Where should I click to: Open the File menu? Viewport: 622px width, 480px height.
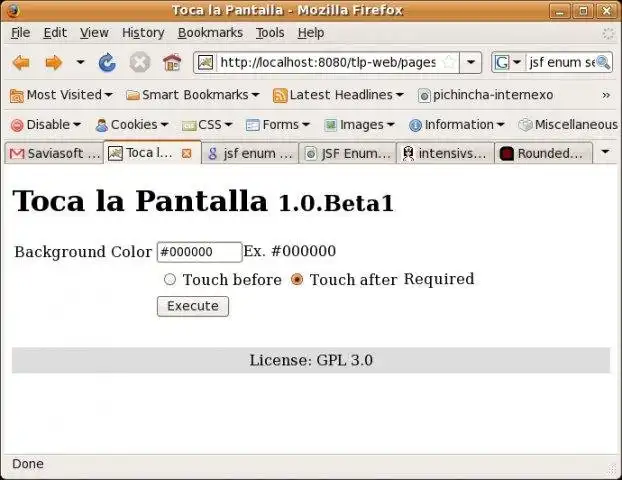tap(20, 33)
